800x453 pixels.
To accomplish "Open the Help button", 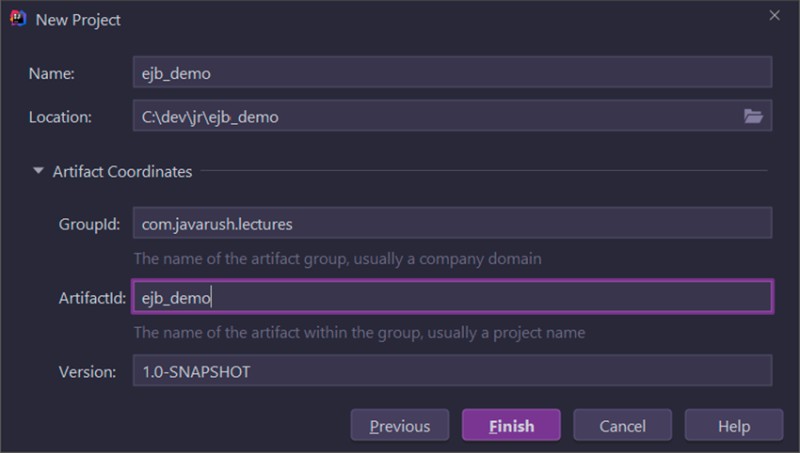I will pyautogui.click(x=733, y=425).
